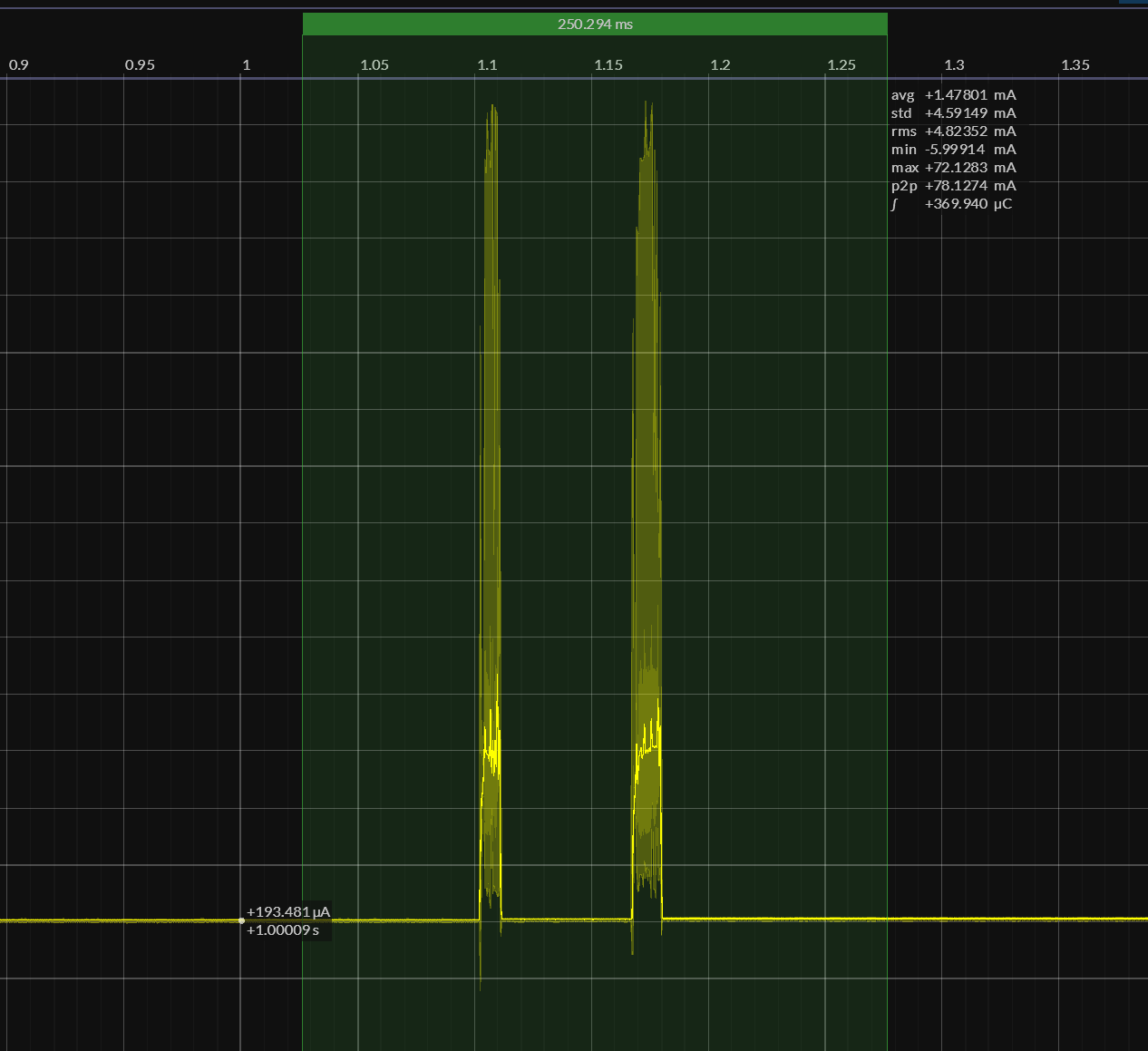Image resolution: width=1148 pixels, height=1051 pixels.
Task: Click the 0.95 tick on the time axis
Action: (140, 65)
